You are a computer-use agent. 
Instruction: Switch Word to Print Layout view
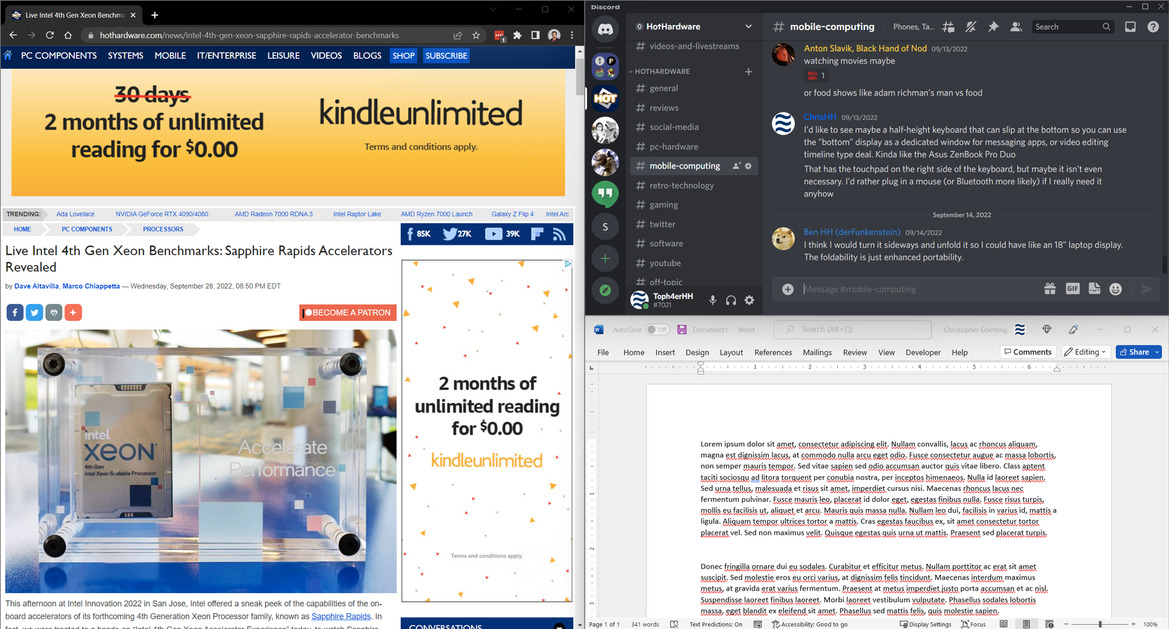pos(1027,624)
